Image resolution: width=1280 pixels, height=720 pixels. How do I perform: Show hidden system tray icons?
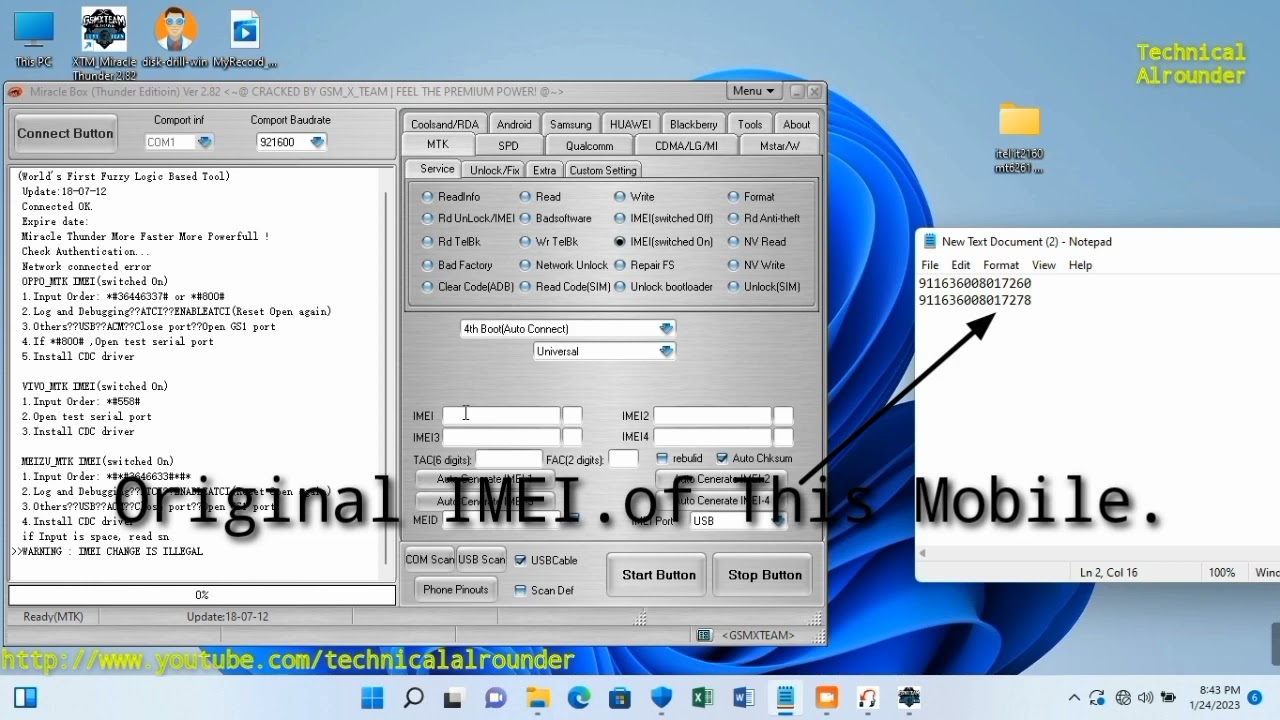coord(1074,698)
